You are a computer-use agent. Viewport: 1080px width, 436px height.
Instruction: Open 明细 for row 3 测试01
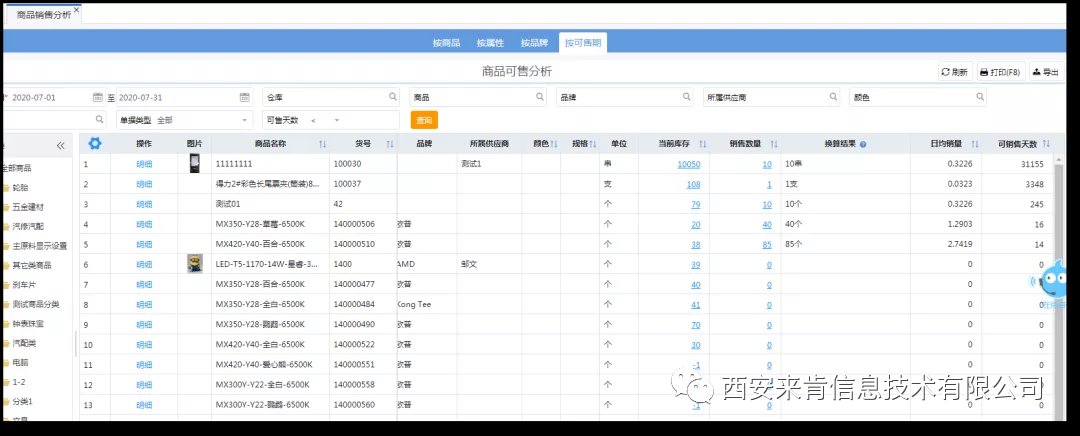(x=144, y=205)
